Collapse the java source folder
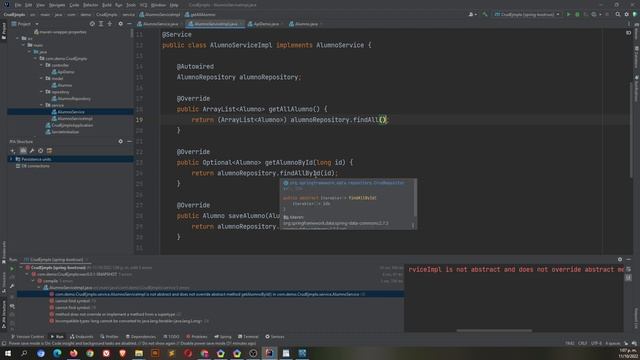640x360 pixels. coord(29,52)
